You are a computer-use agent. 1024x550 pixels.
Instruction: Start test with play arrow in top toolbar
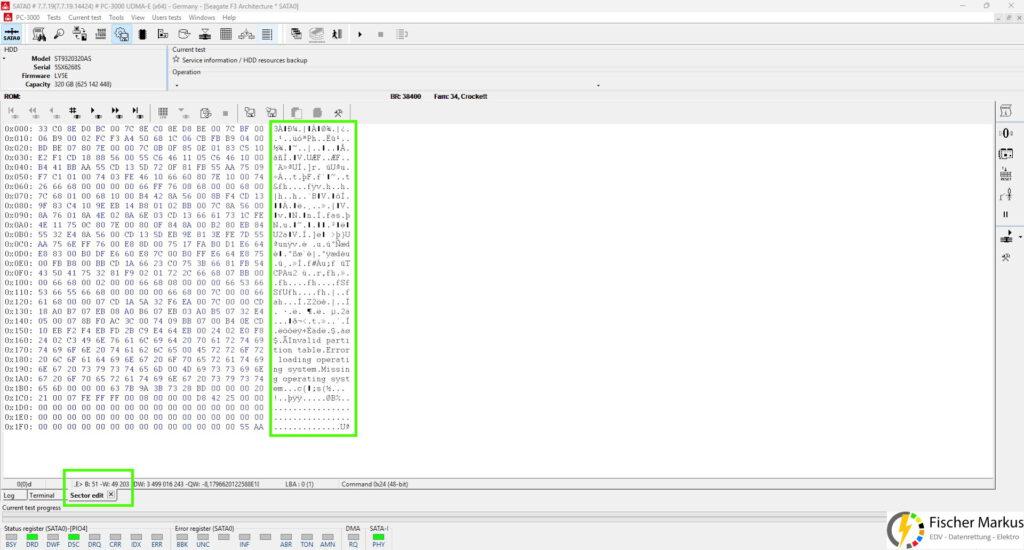(x=359, y=34)
